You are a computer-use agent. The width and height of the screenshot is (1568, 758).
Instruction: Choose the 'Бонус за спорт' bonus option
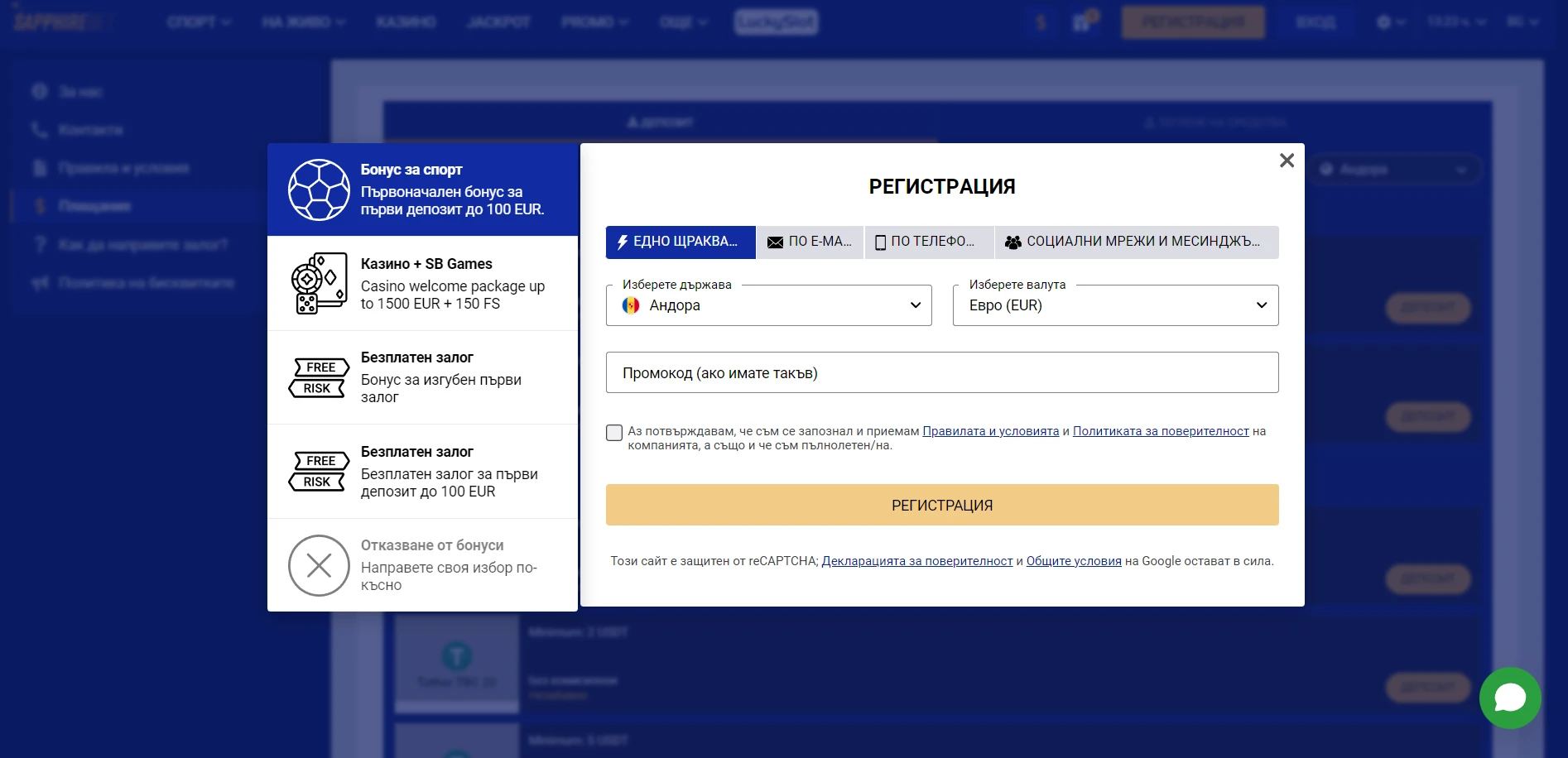click(x=422, y=189)
